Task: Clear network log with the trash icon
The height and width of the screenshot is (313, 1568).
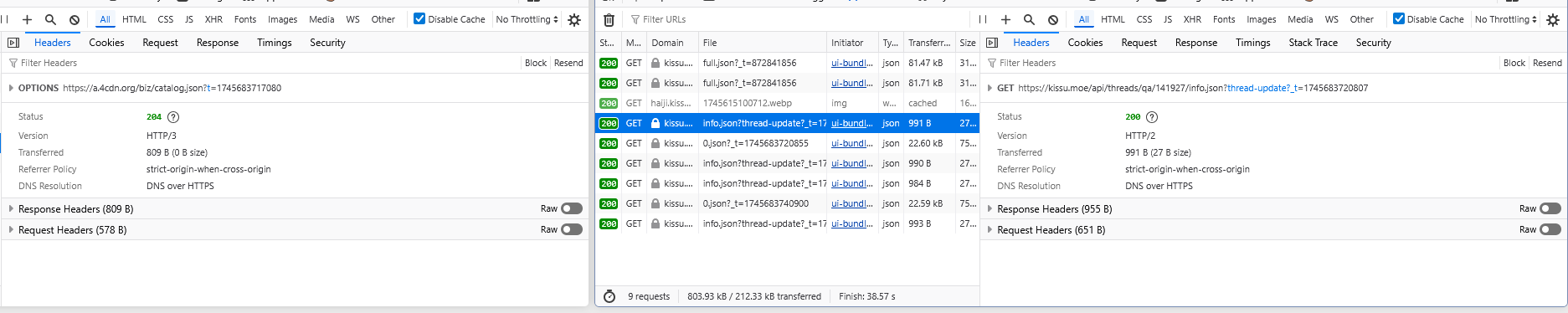Action: (x=609, y=19)
